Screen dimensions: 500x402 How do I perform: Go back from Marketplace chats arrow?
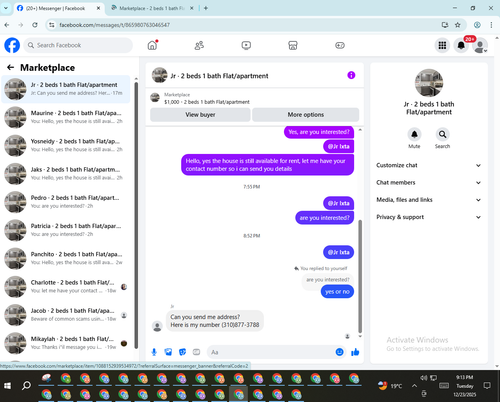tap(11, 68)
